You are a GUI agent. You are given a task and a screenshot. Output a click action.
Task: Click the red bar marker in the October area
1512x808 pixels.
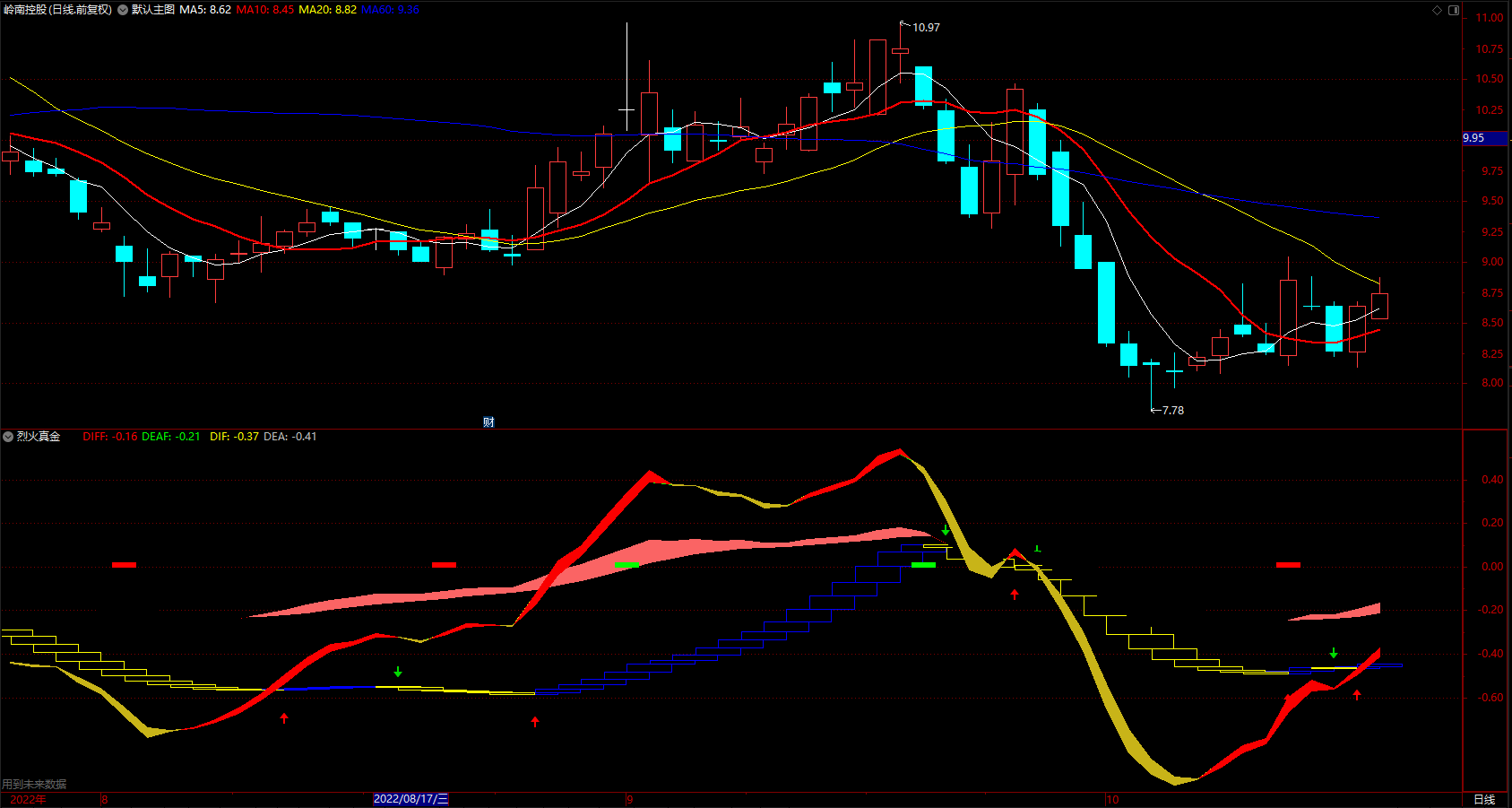point(1288,565)
